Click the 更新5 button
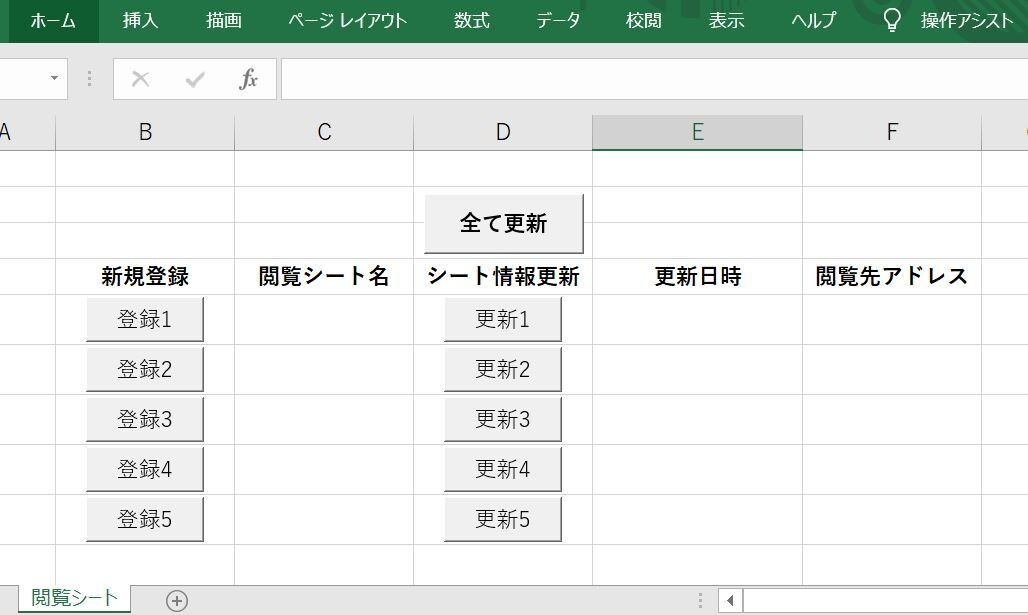 coord(503,519)
